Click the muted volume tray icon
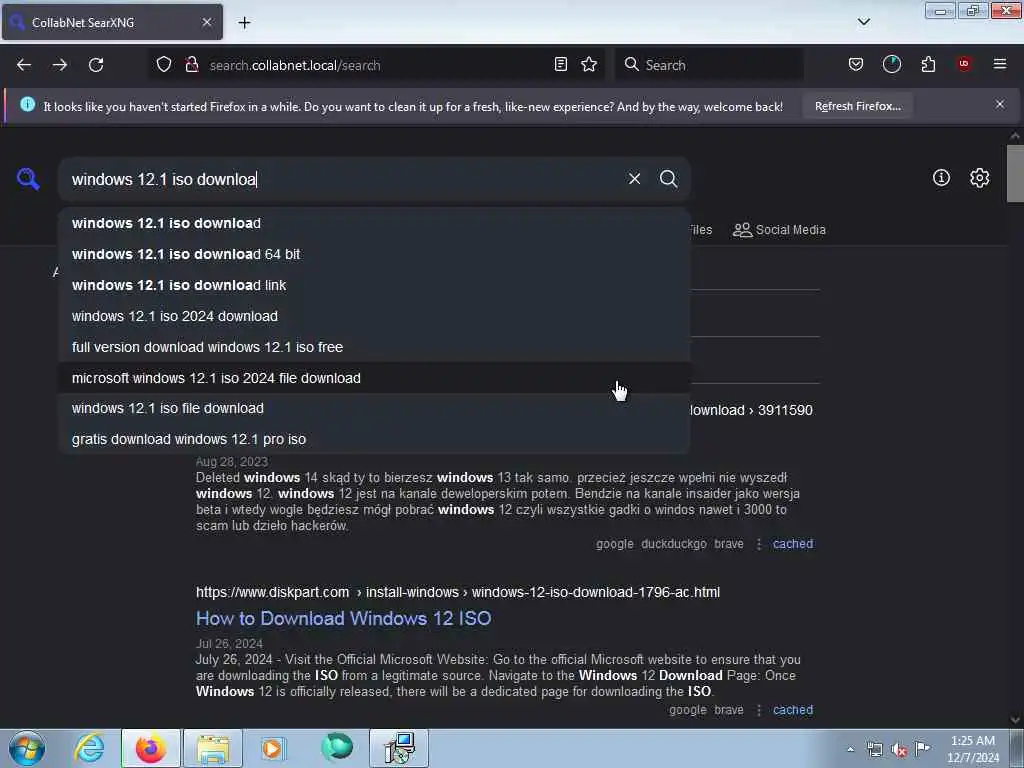This screenshot has width=1024, height=768. [x=899, y=749]
